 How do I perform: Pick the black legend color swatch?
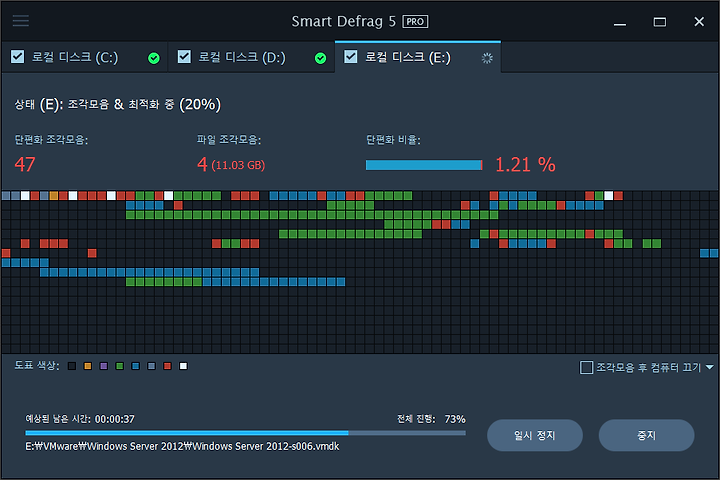click(x=72, y=366)
